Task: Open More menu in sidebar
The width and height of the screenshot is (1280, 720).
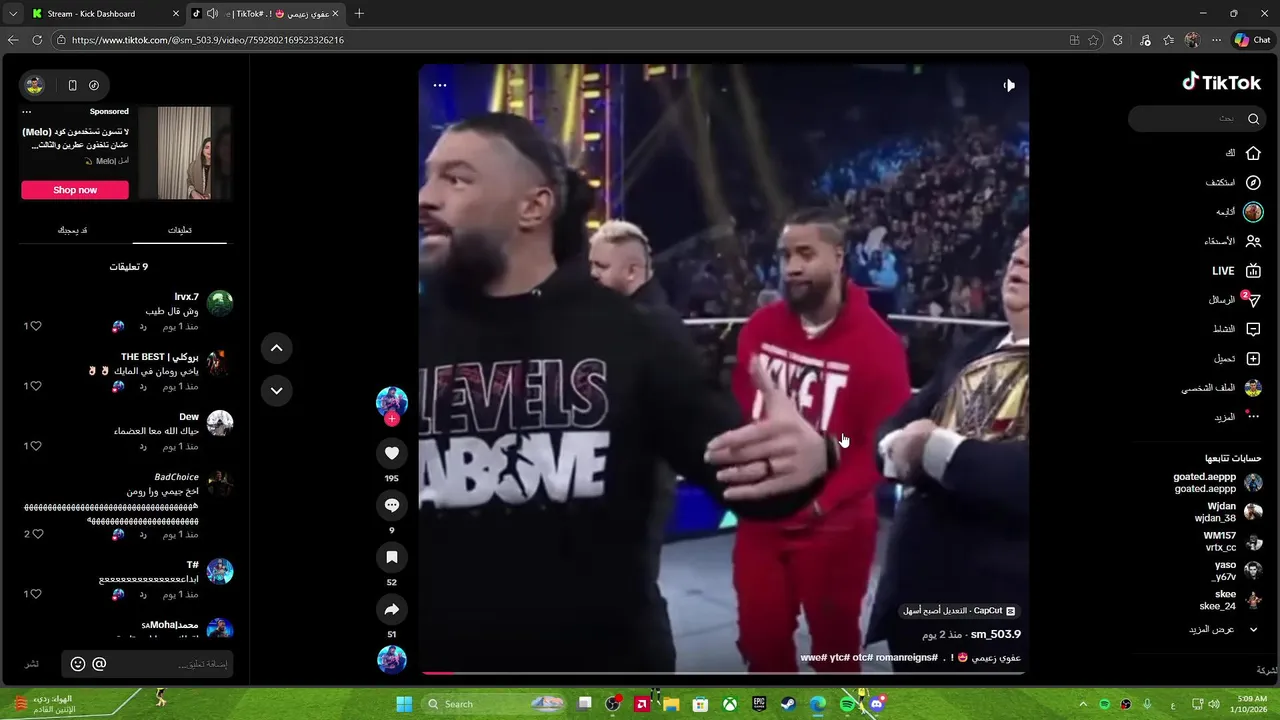Action: 1238,417
